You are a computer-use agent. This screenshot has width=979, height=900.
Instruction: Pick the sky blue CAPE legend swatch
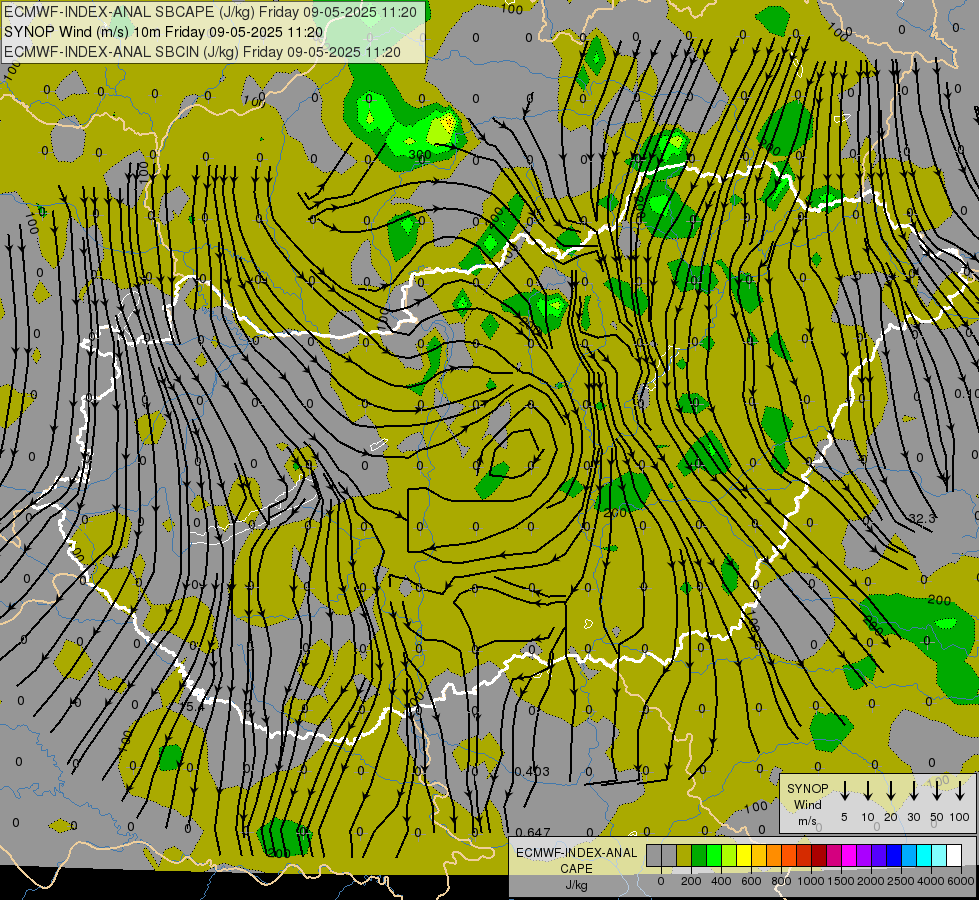point(910,855)
